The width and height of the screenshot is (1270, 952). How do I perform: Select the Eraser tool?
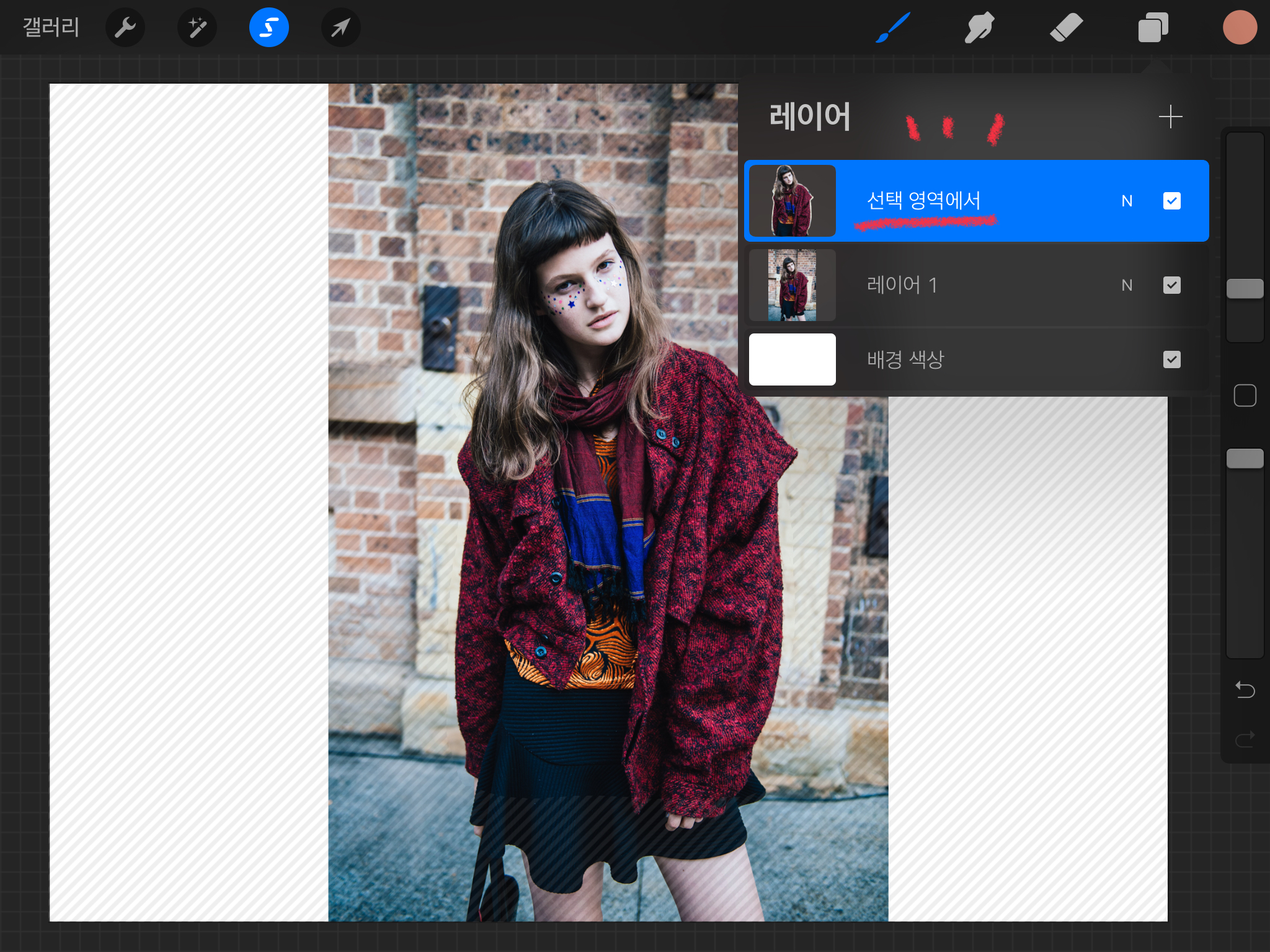(1066, 28)
